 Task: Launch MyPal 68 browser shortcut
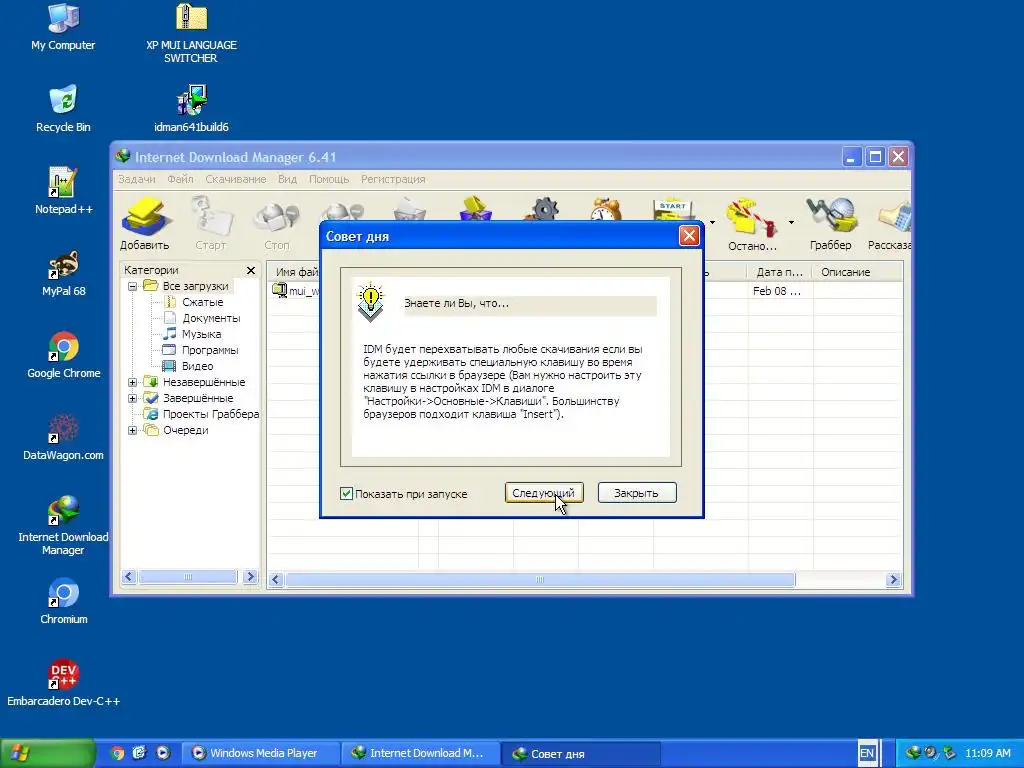pyautogui.click(x=63, y=273)
